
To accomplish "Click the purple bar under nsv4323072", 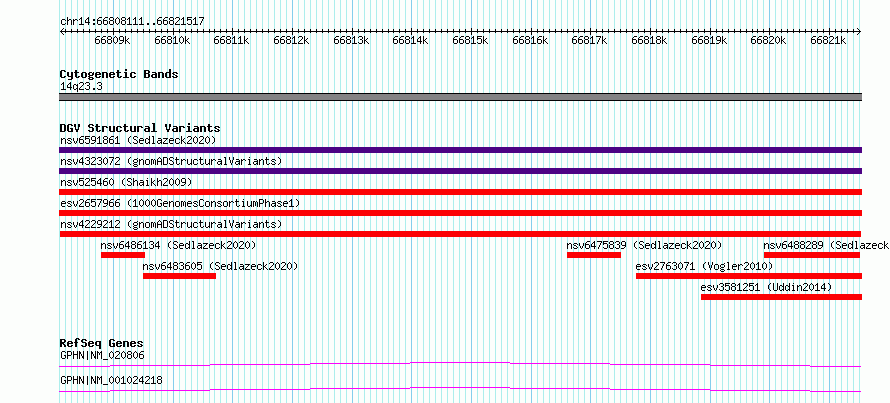I will [x=461, y=171].
